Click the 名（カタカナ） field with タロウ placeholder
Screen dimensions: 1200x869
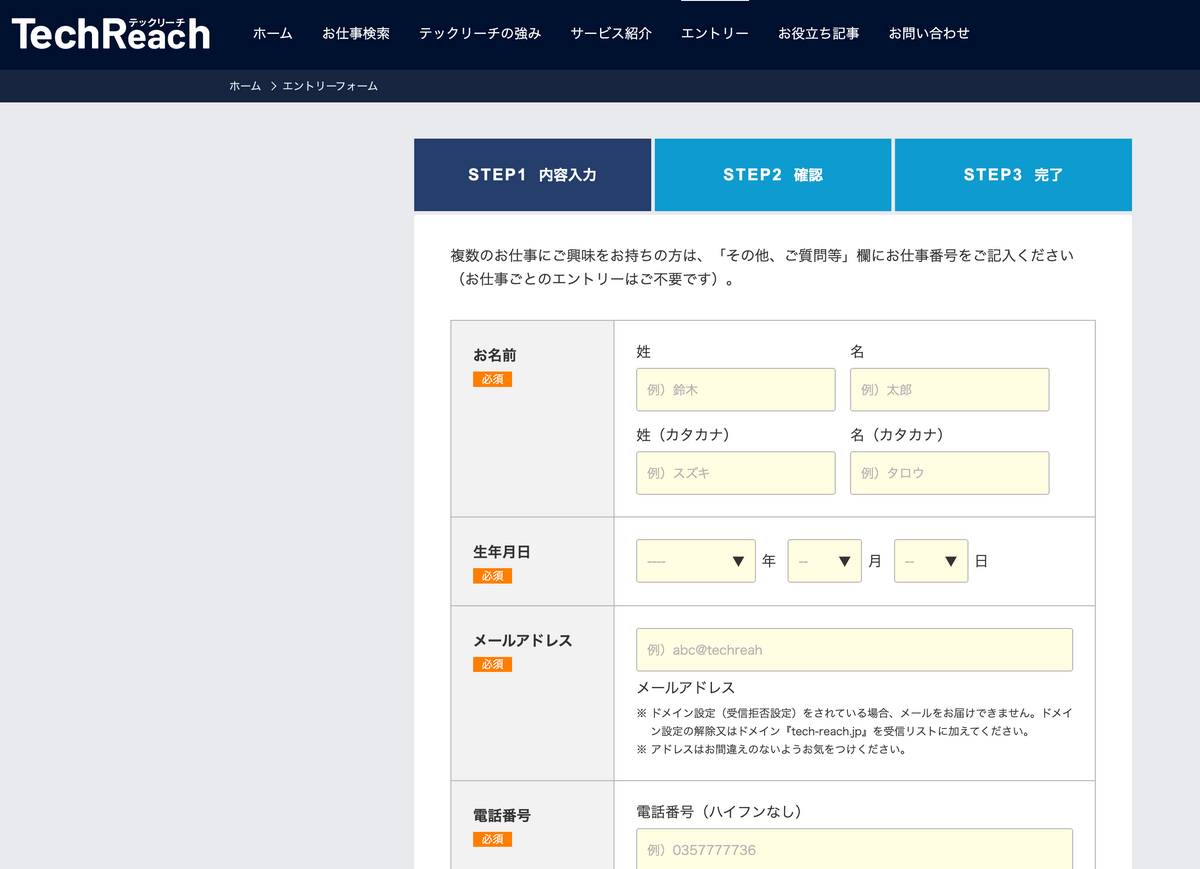[950, 473]
